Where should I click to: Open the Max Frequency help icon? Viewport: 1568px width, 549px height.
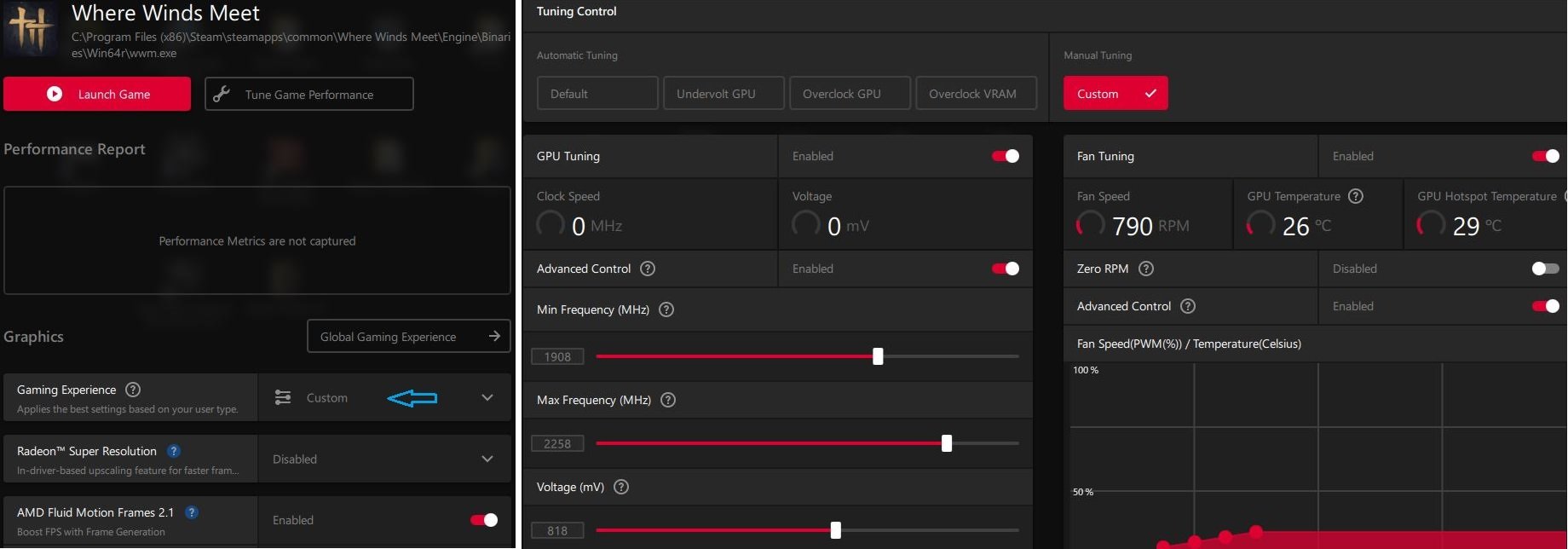coord(668,400)
